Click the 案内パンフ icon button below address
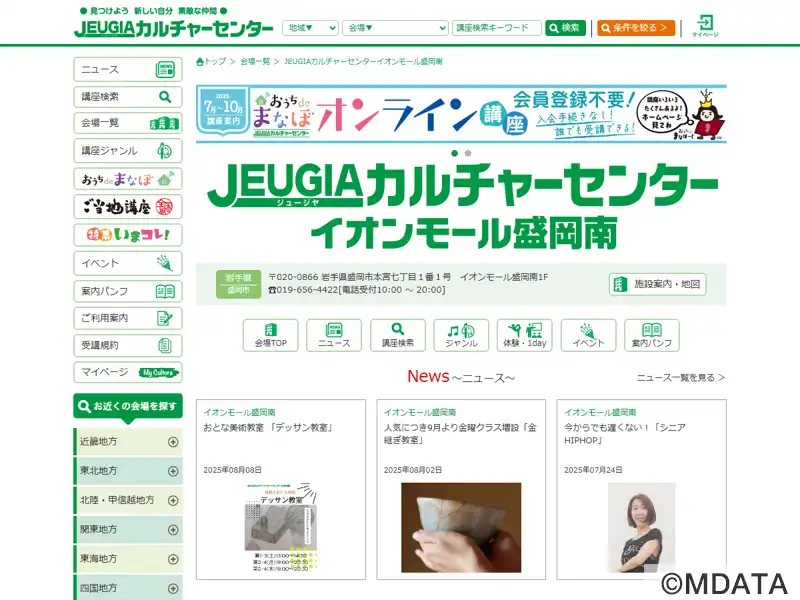The image size is (800, 600). (652, 335)
